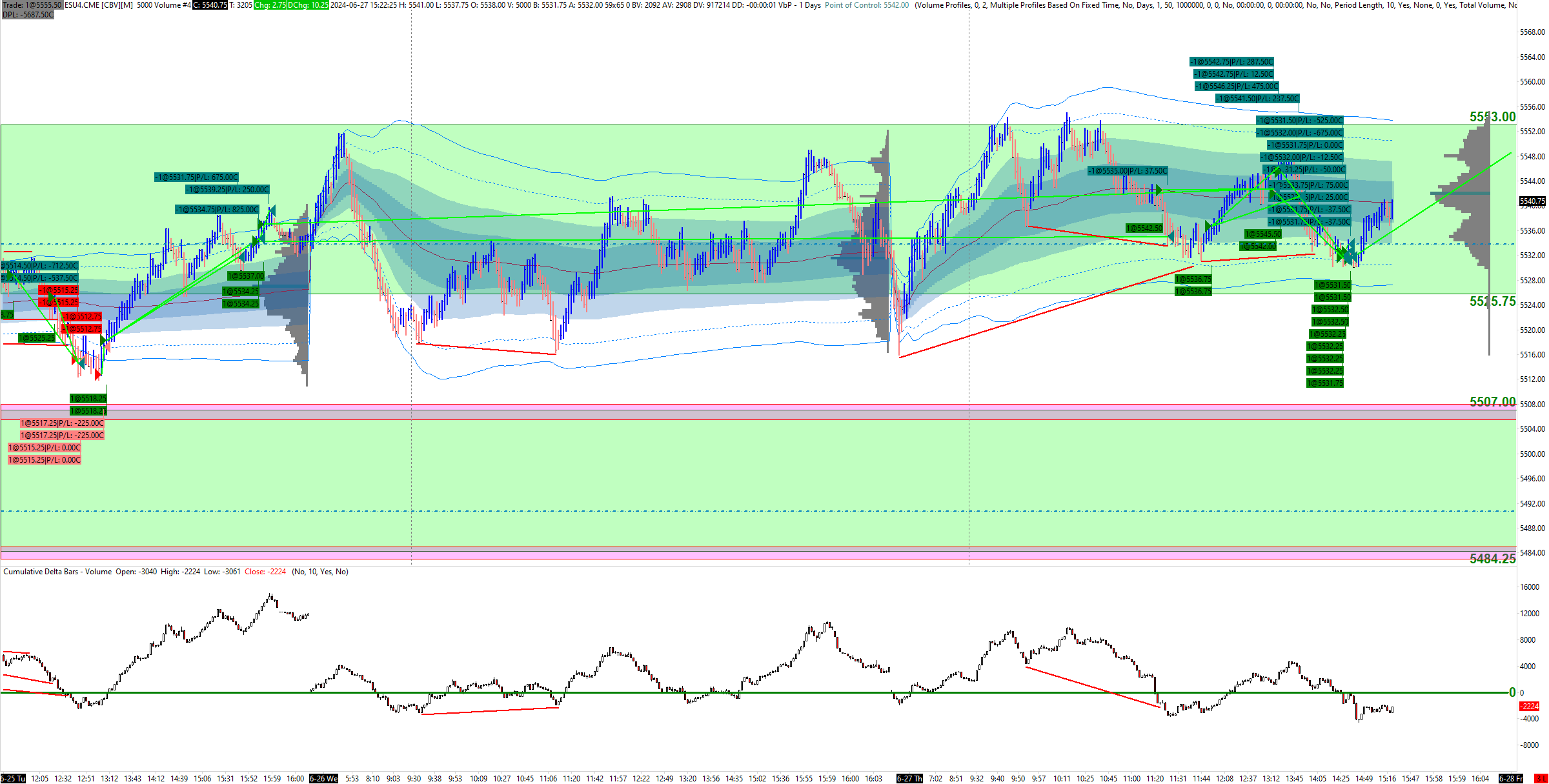Image resolution: width=1549 pixels, height=784 pixels.
Task: Select the 5484.25 pink band label
Action: tap(1492, 559)
